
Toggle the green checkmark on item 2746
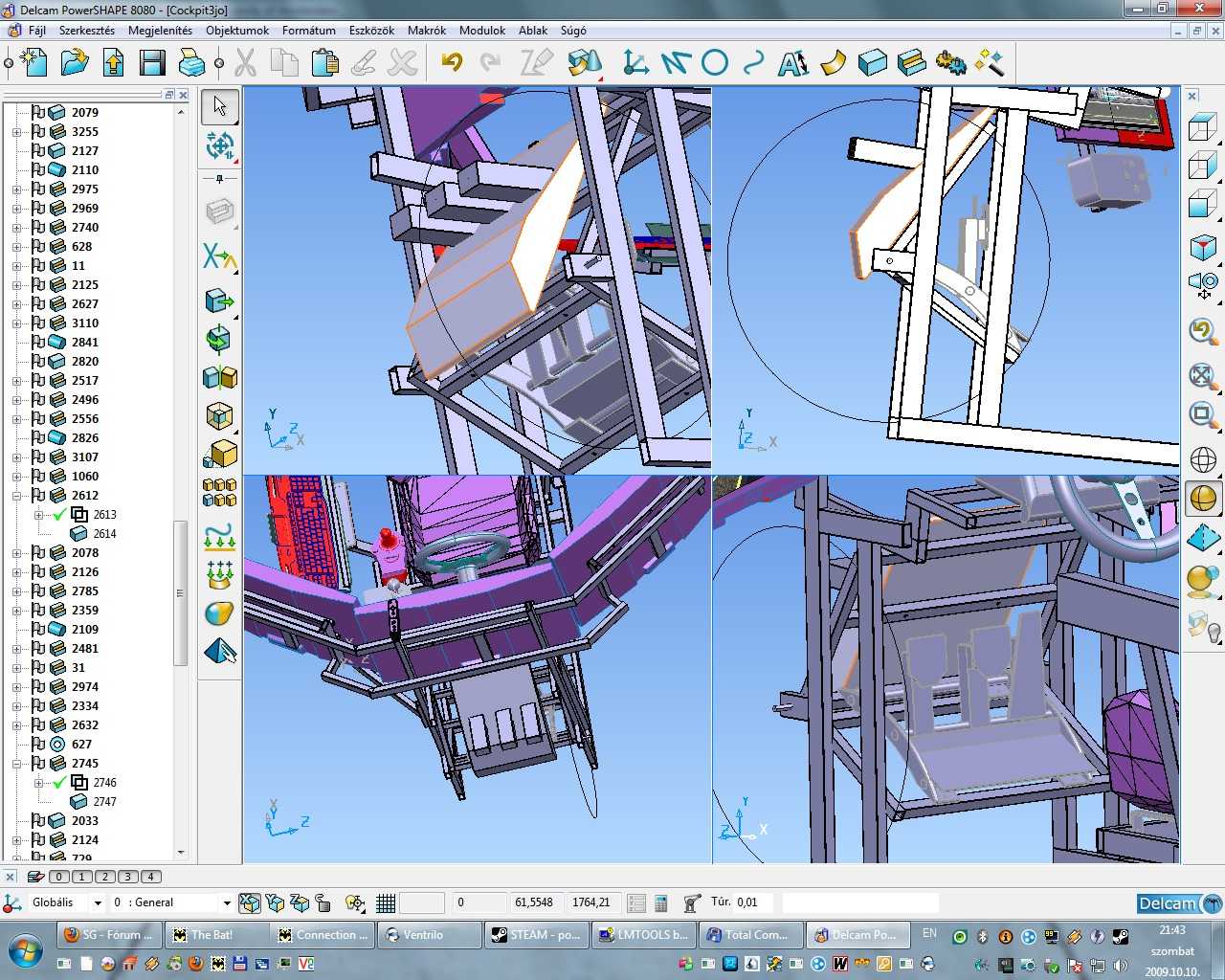[59, 783]
